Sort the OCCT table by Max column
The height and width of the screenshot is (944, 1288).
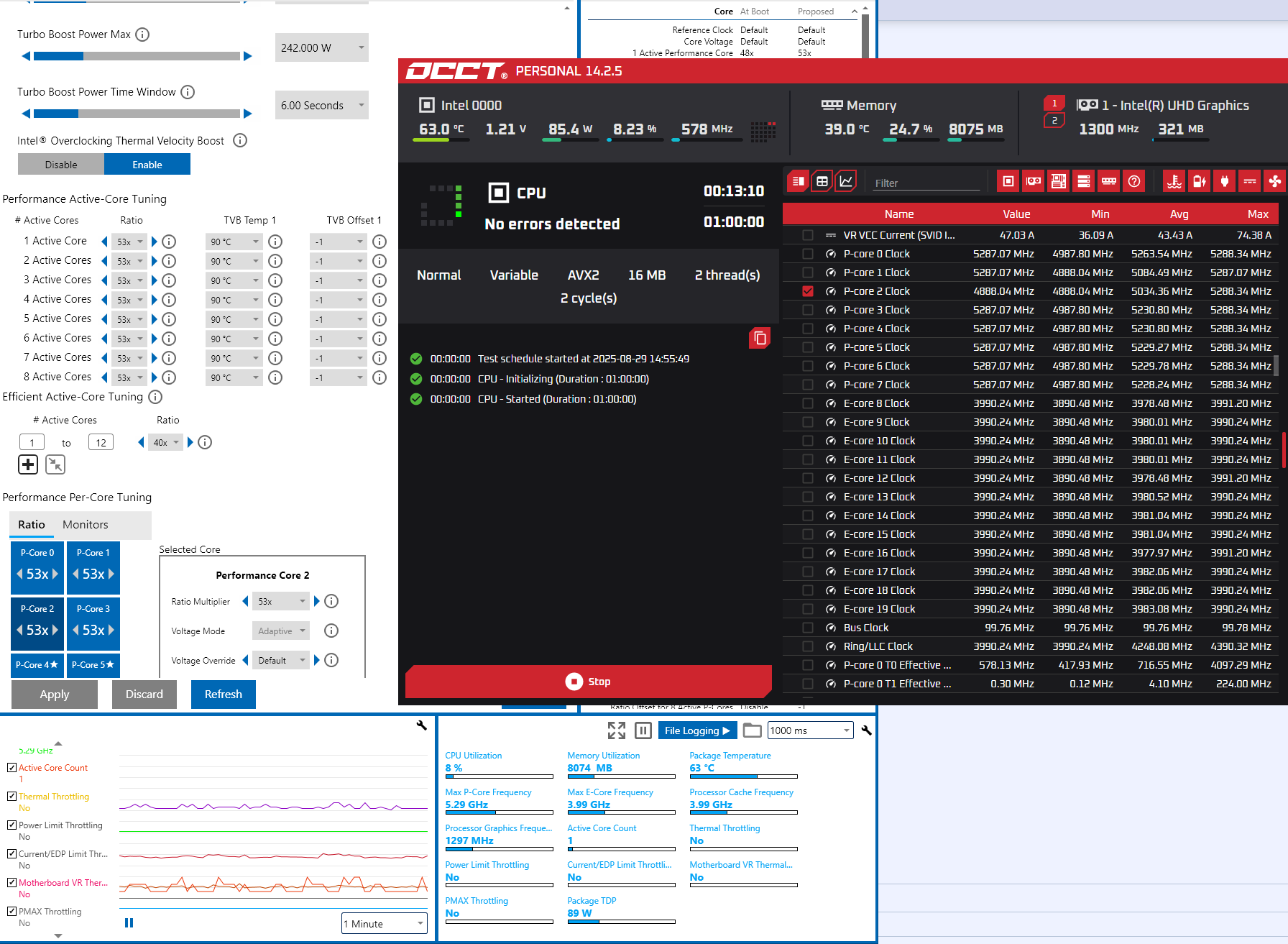pos(1258,214)
